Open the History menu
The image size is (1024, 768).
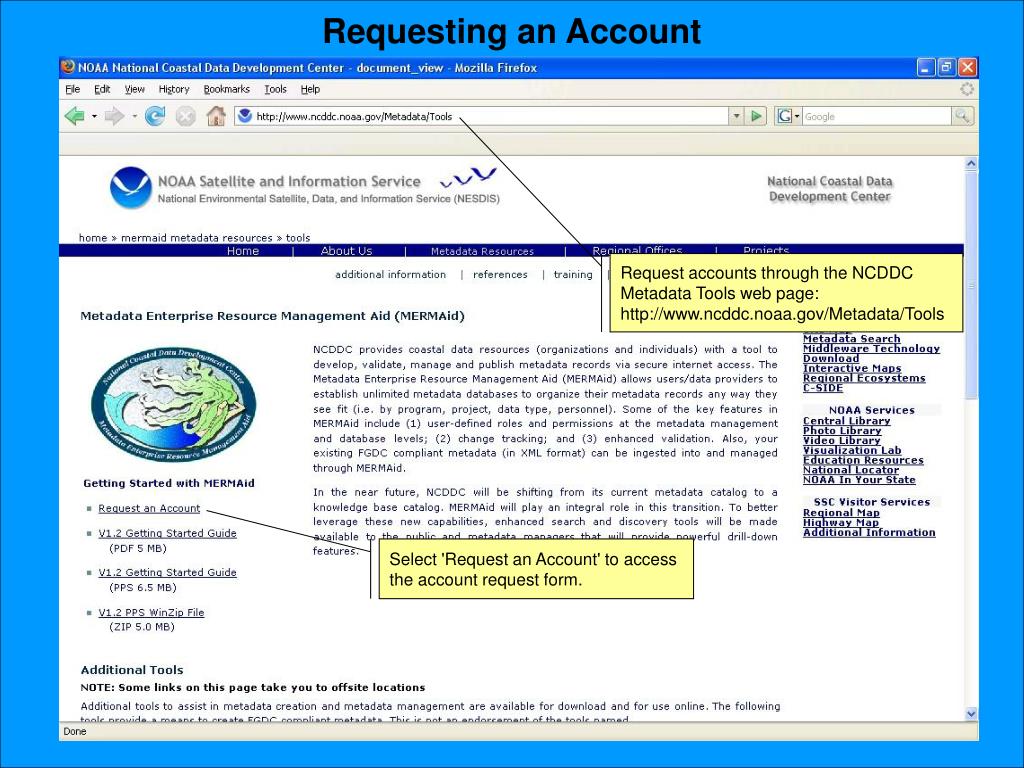(174, 89)
